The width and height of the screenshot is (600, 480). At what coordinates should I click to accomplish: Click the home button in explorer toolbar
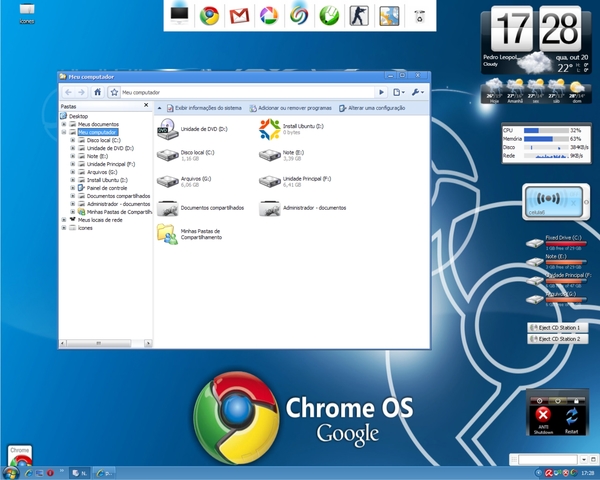(98, 92)
